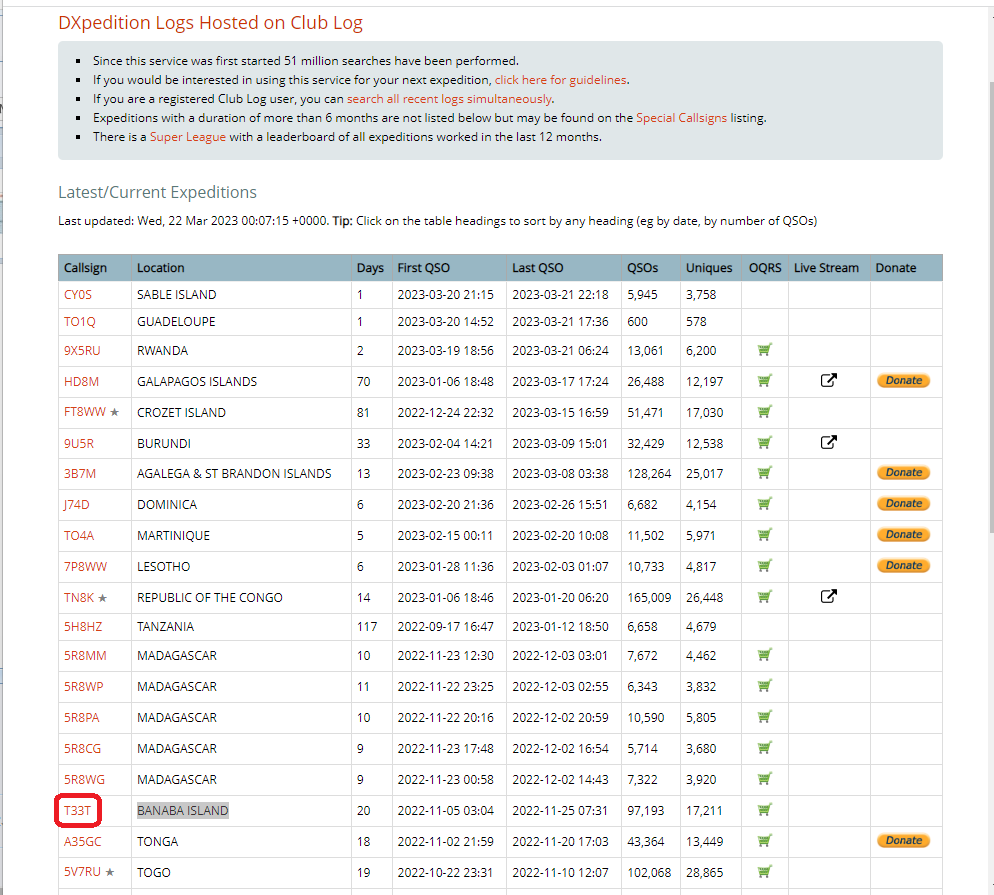
Task: Open the 9X5RU callsign log
Action: [82, 351]
